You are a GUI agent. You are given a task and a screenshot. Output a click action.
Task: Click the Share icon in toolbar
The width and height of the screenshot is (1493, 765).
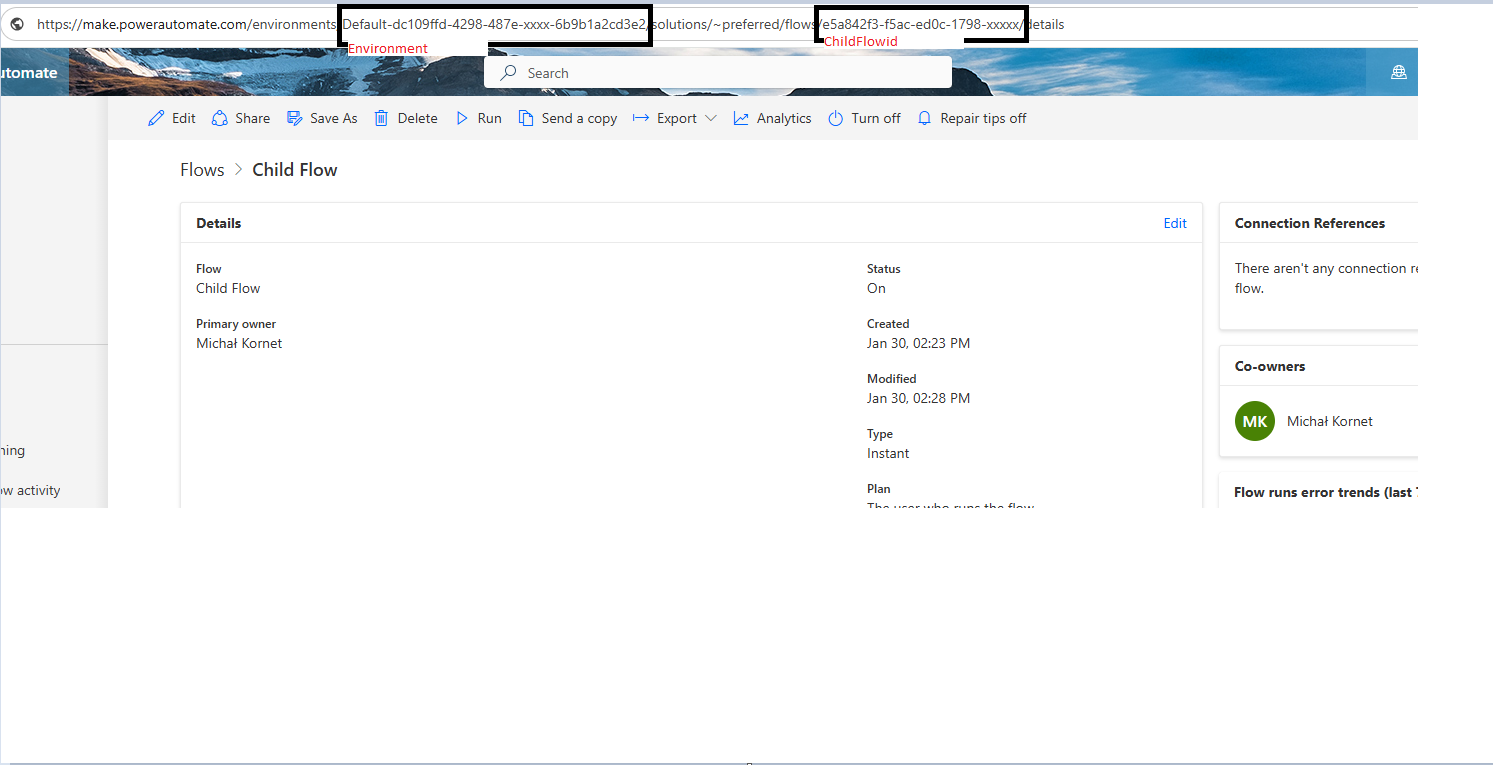tap(219, 118)
